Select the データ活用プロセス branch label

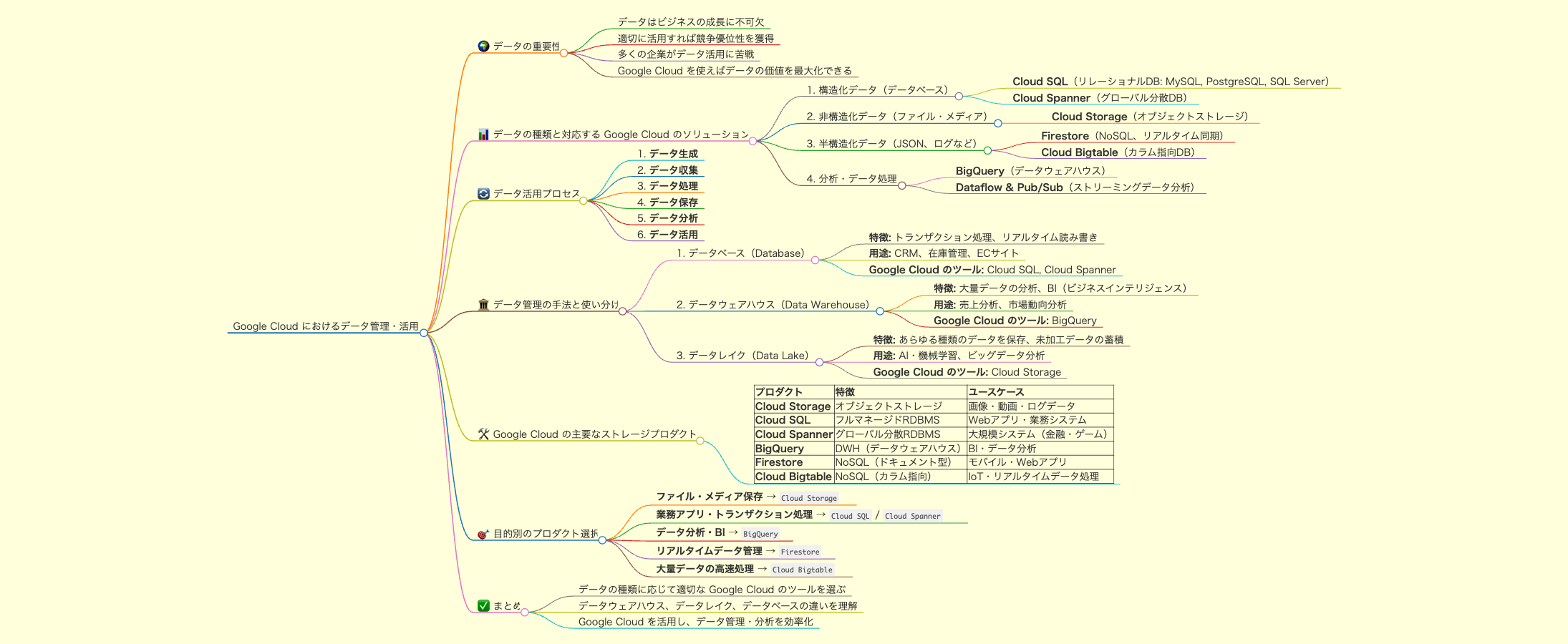click(536, 194)
